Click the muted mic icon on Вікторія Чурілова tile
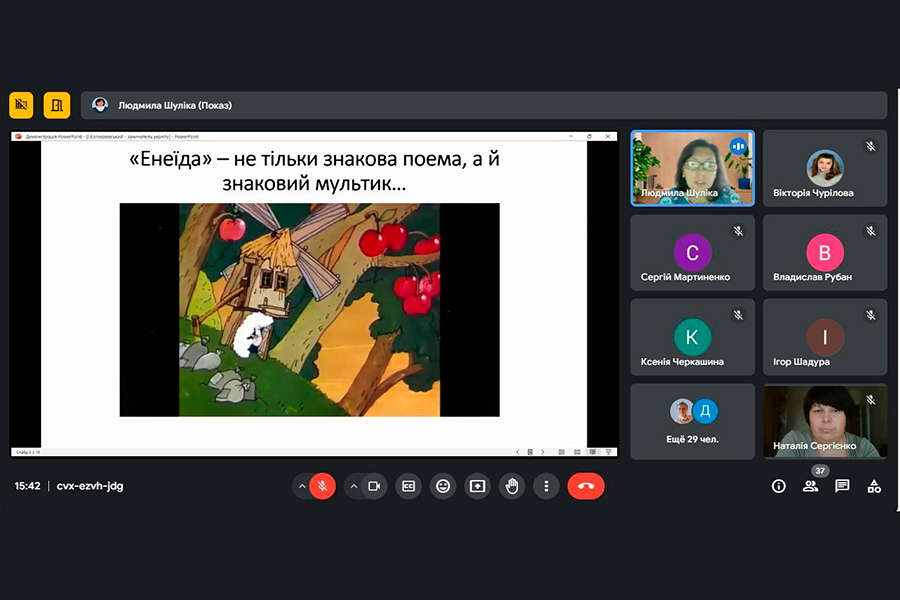900x600 pixels. [871, 146]
